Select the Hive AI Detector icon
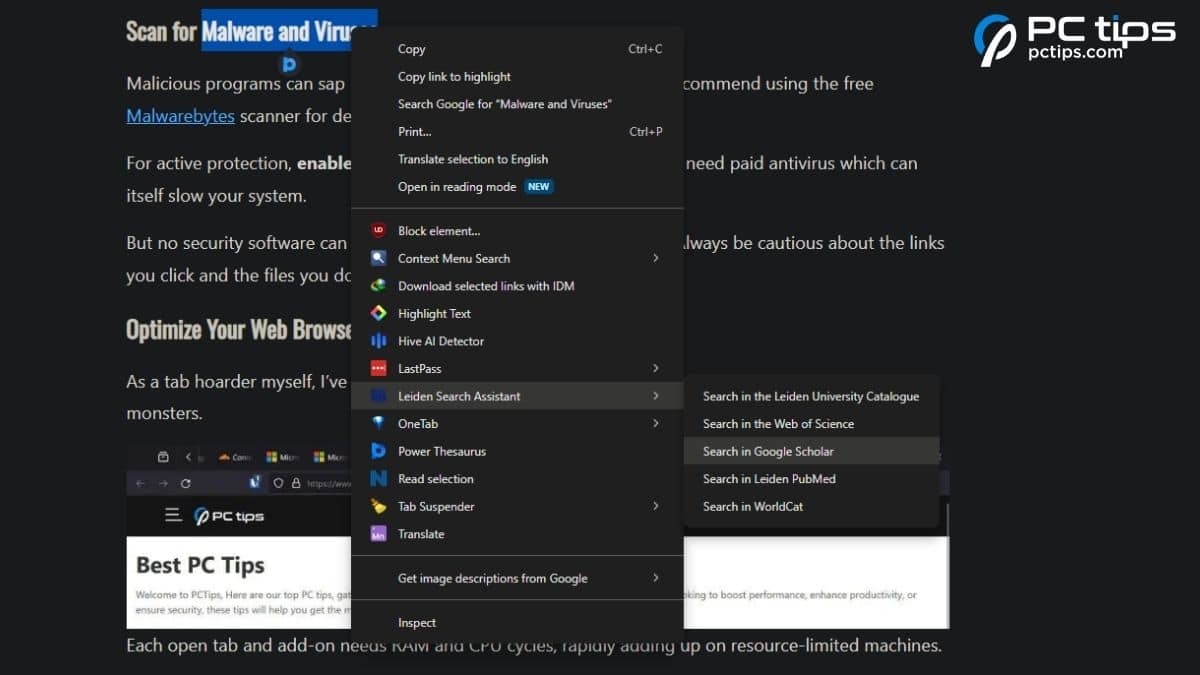Image resolution: width=1200 pixels, height=675 pixels. point(380,341)
